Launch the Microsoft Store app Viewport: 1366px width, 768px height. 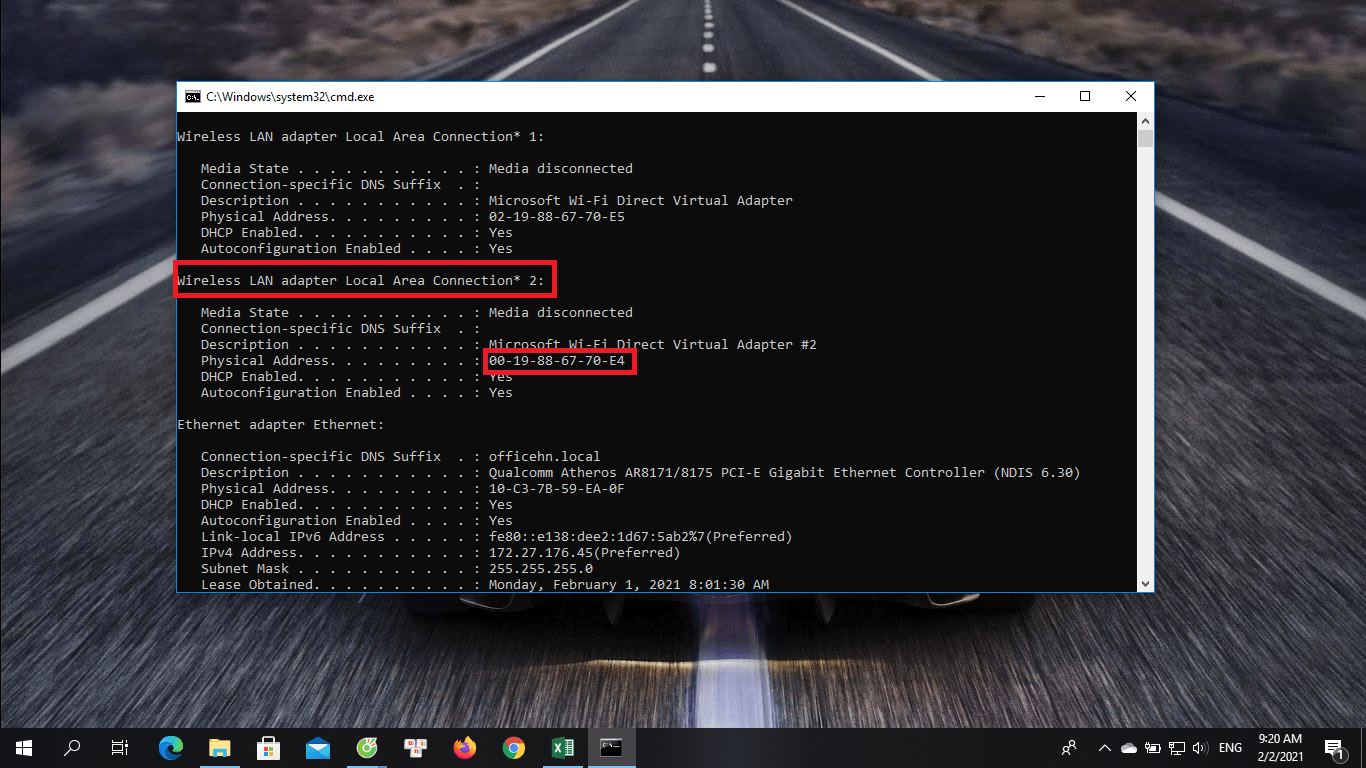[x=268, y=747]
